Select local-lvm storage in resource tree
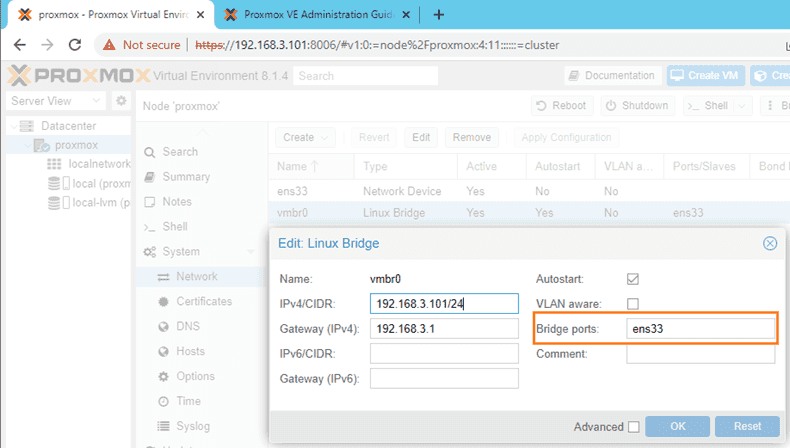 pos(89,203)
